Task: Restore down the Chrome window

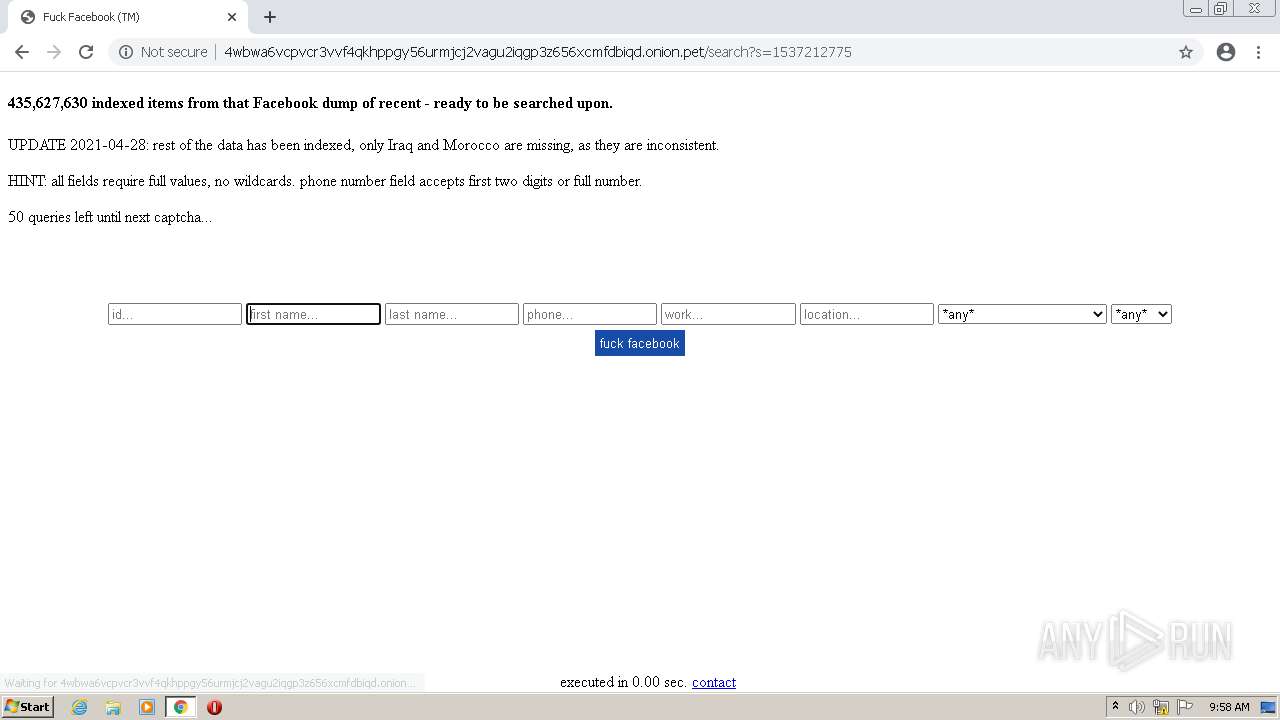Action: point(1221,9)
